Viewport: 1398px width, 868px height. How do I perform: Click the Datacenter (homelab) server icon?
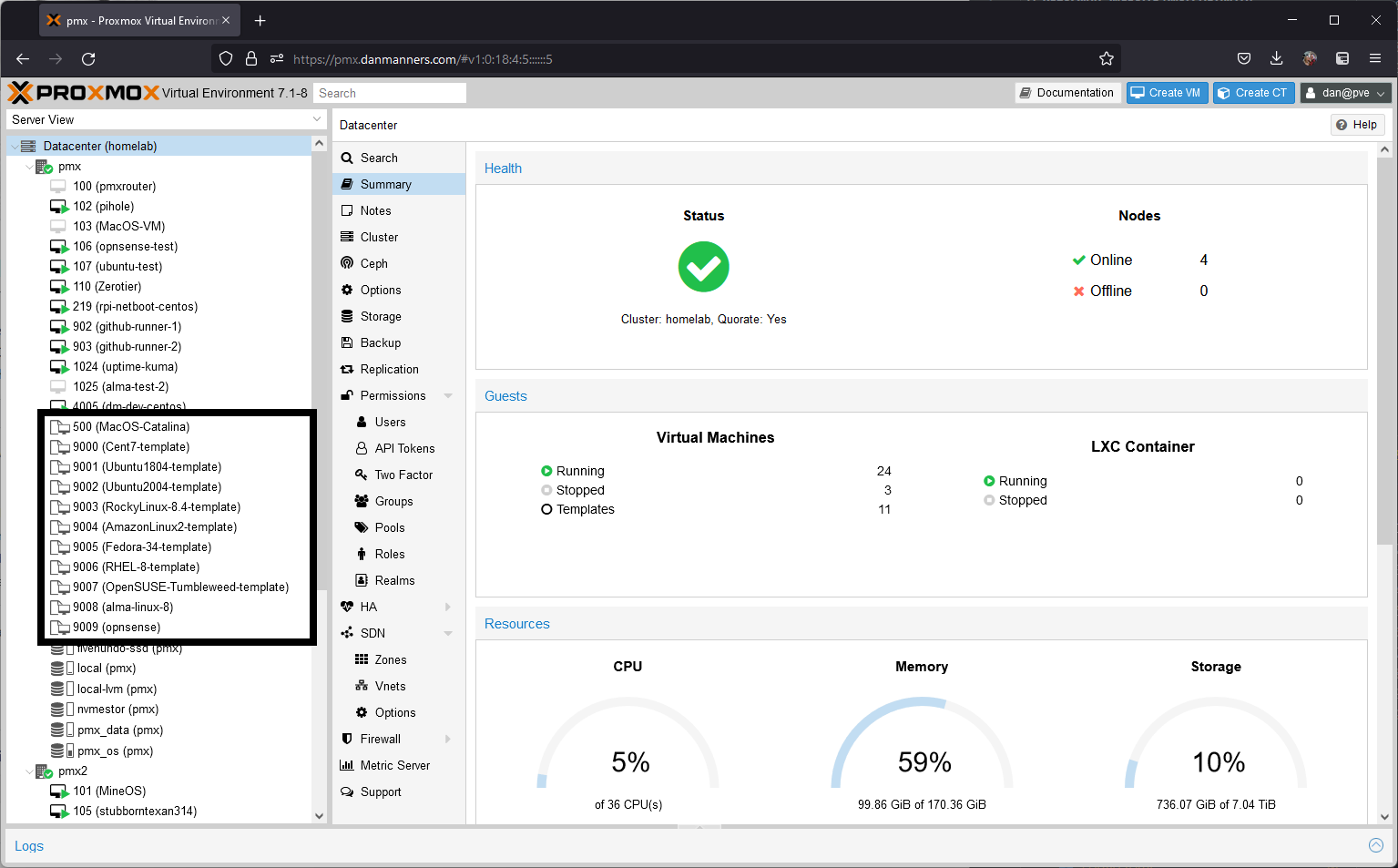click(x=28, y=146)
